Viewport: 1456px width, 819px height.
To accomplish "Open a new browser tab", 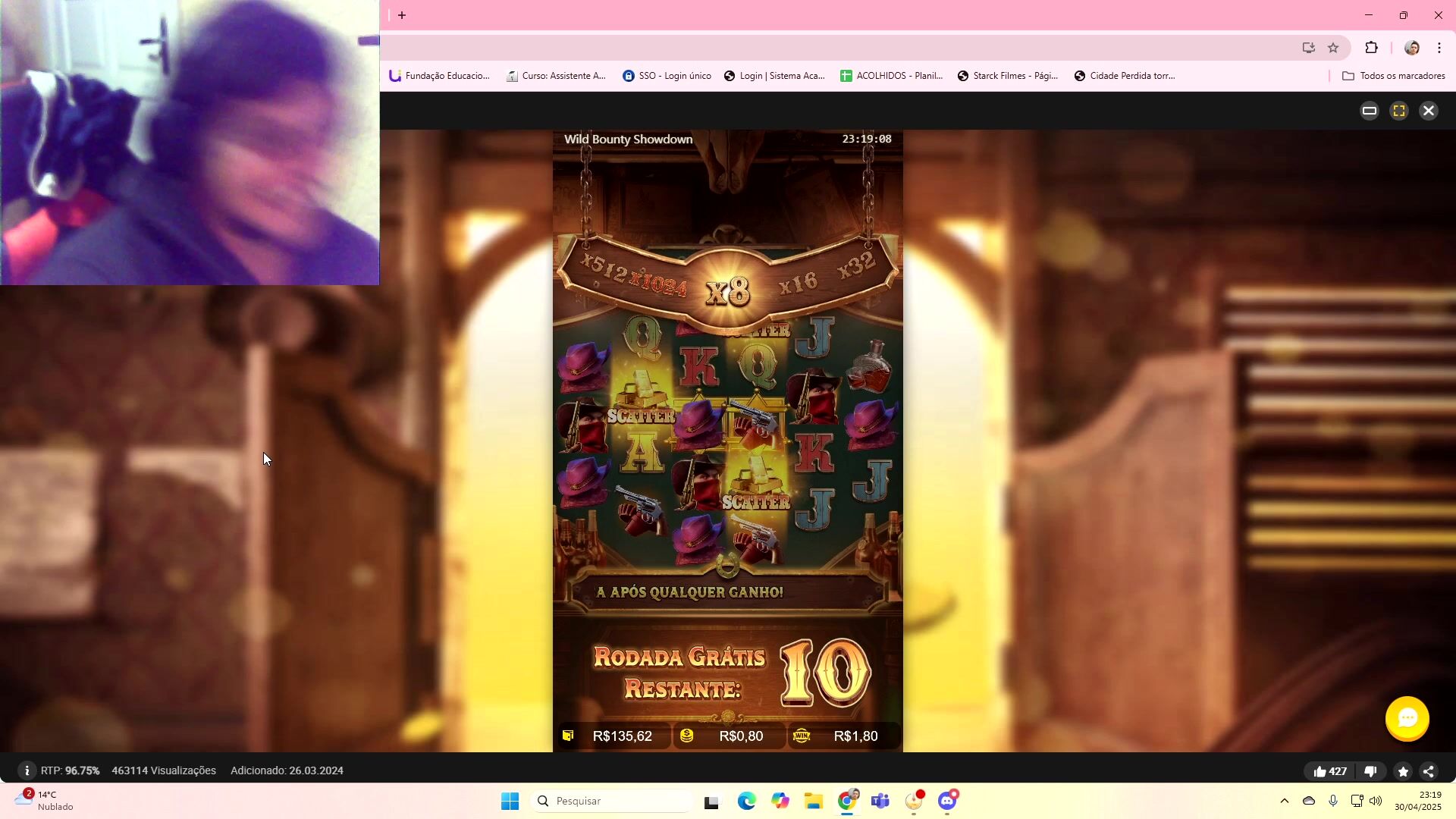I will point(402,15).
